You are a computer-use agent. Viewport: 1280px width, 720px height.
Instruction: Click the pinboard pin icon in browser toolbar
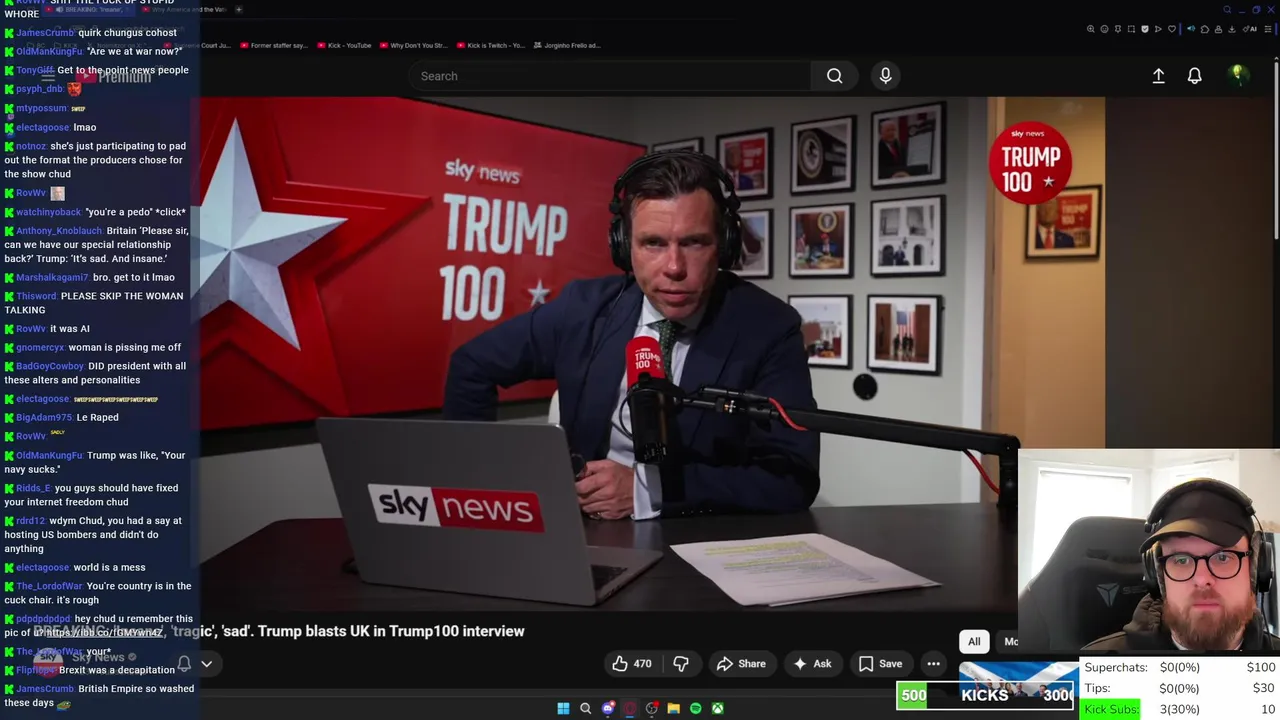coord(1118,29)
